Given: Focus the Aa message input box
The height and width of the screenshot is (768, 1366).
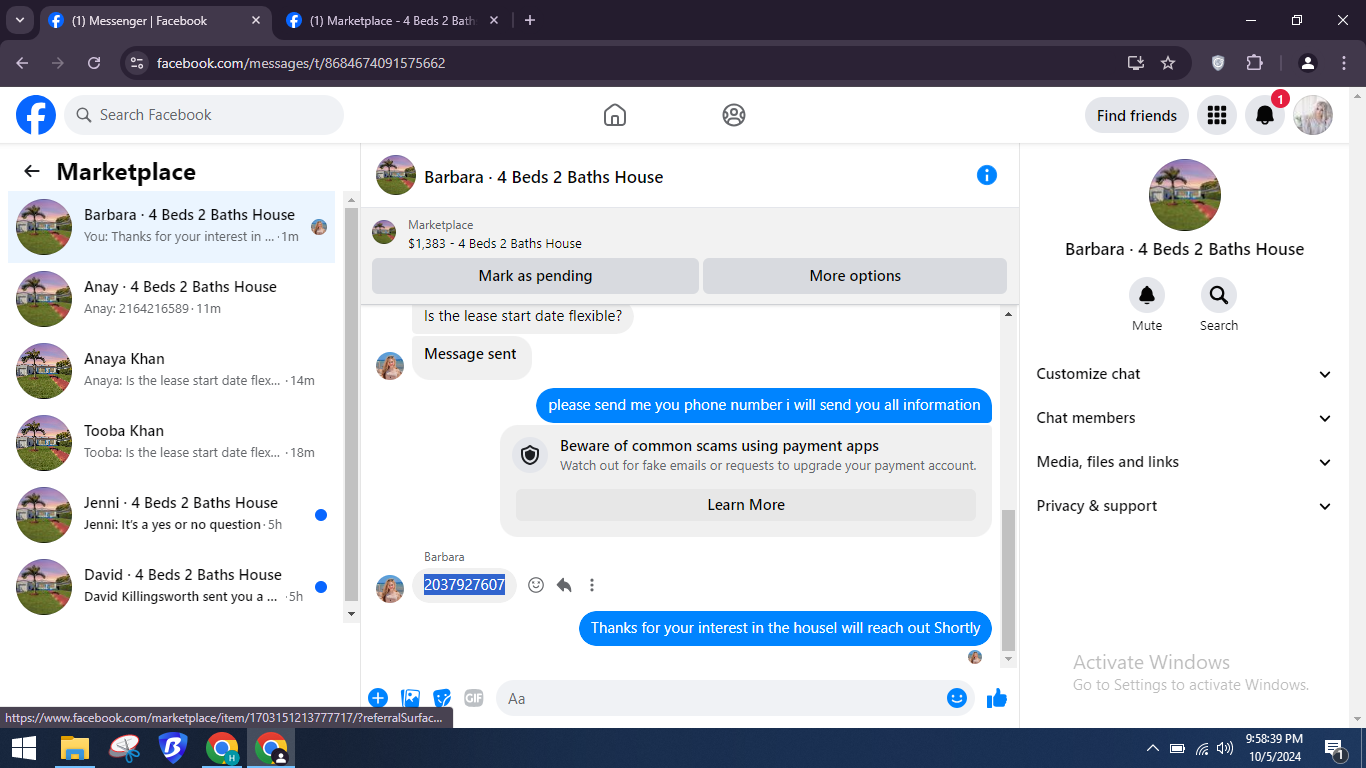Looking at the screenshot, I should [x=735, y=698].
